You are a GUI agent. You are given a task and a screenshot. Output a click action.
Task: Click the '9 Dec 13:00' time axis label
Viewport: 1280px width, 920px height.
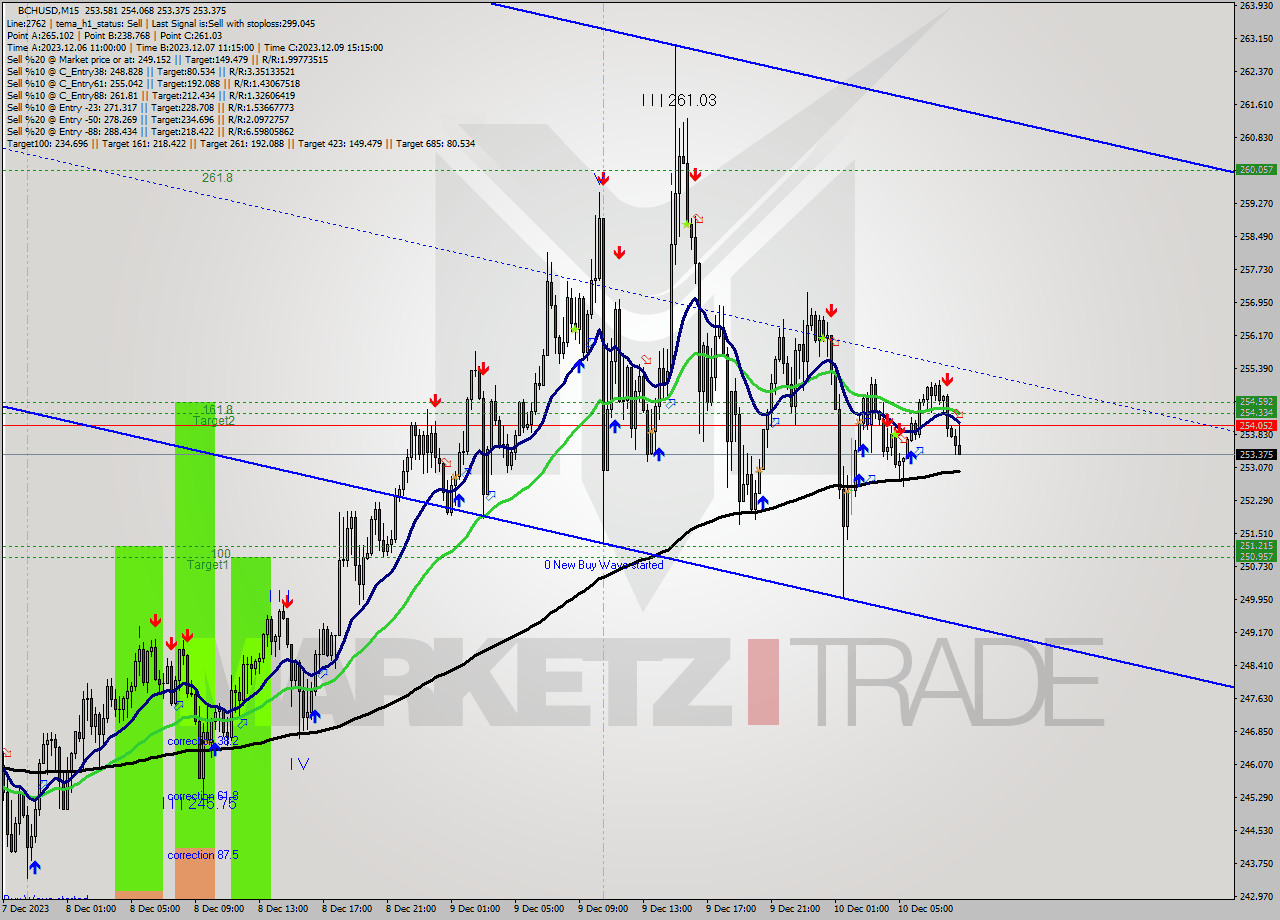667,909
